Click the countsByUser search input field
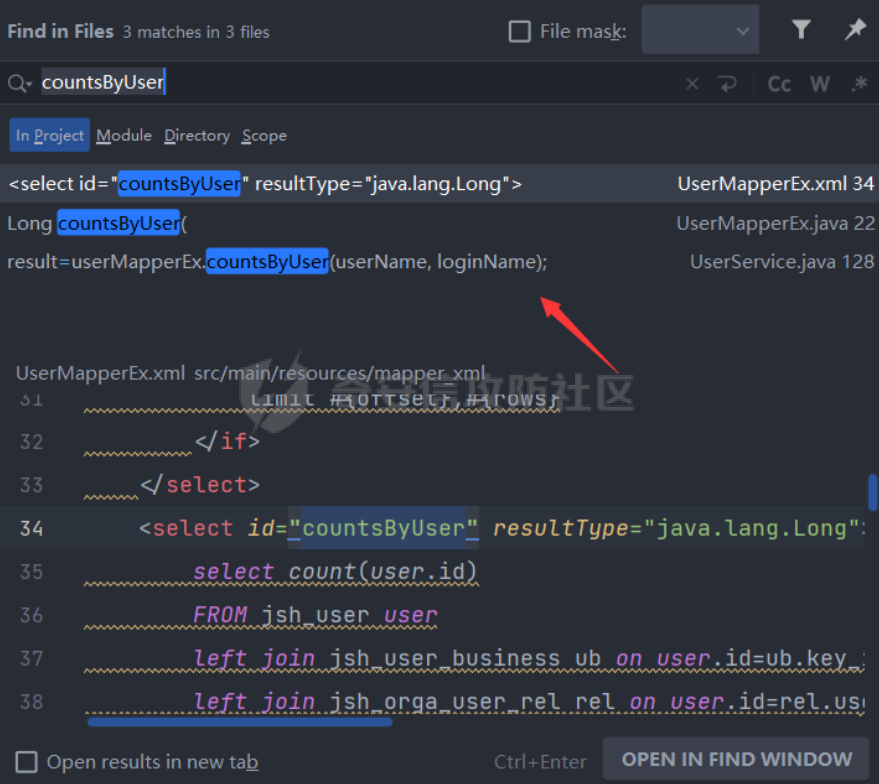879x784 pixels. 359,83
